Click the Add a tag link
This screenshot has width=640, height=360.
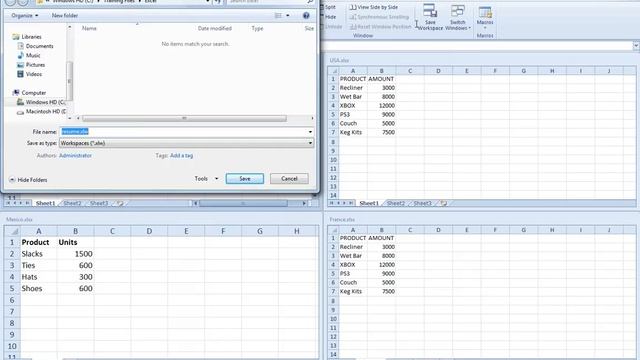click(181, 156)
